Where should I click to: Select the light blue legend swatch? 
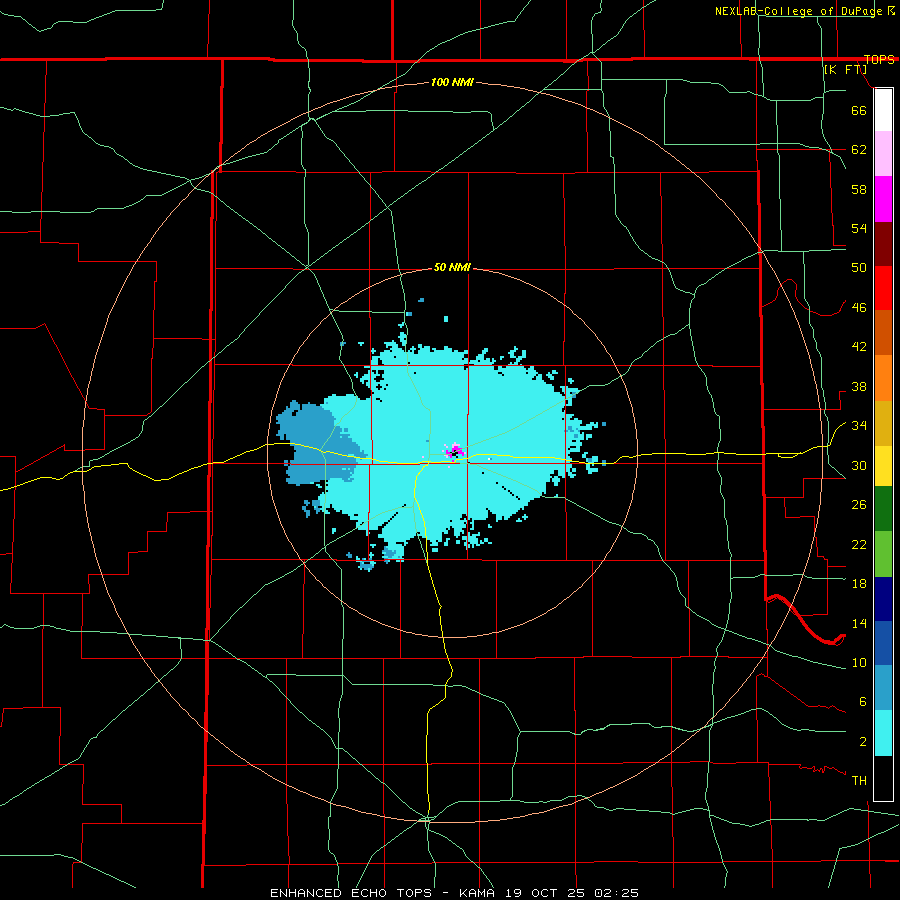(x=883, y=688)
